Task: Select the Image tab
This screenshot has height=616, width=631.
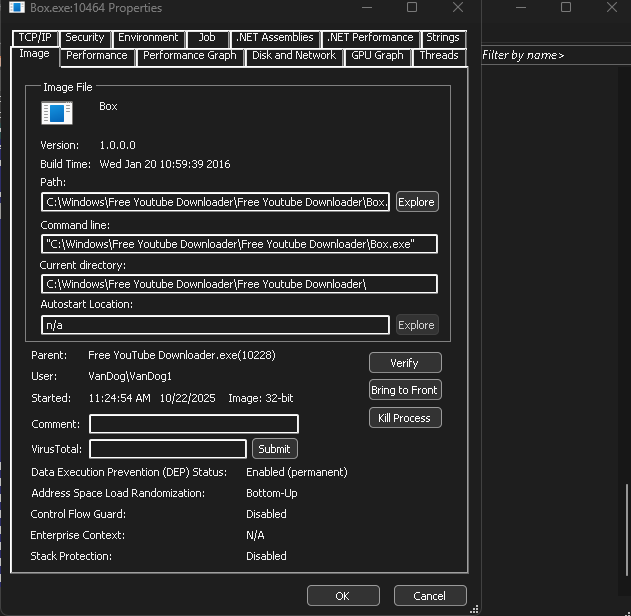Action: pyautogui.click(x=35, y=54)
